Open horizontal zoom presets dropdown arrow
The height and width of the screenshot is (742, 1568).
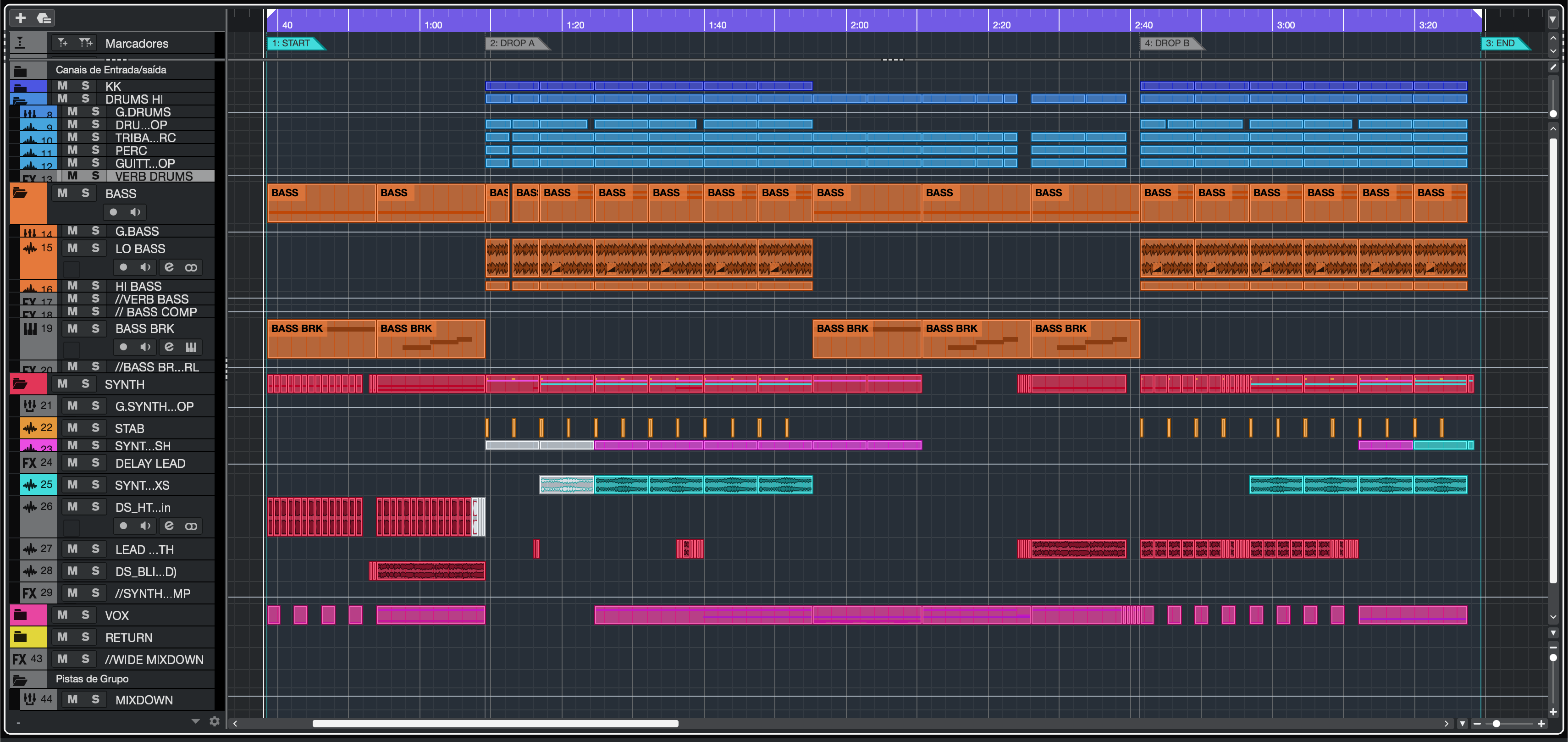1462,724
